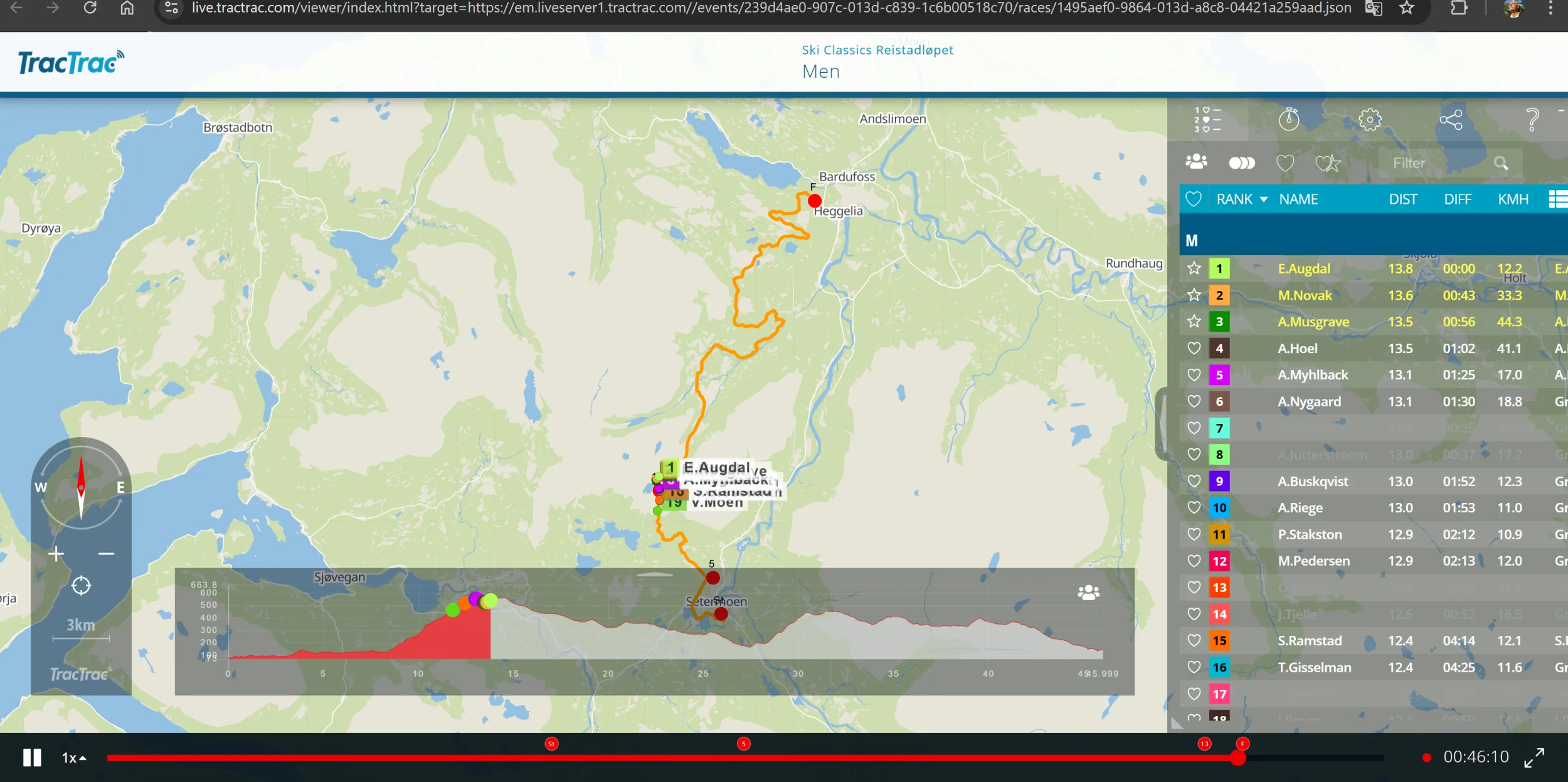The height and width of the screenshot is (782, 1568).
Task: Click the red live indicator dot
Action: click(x=1427, y=758)
